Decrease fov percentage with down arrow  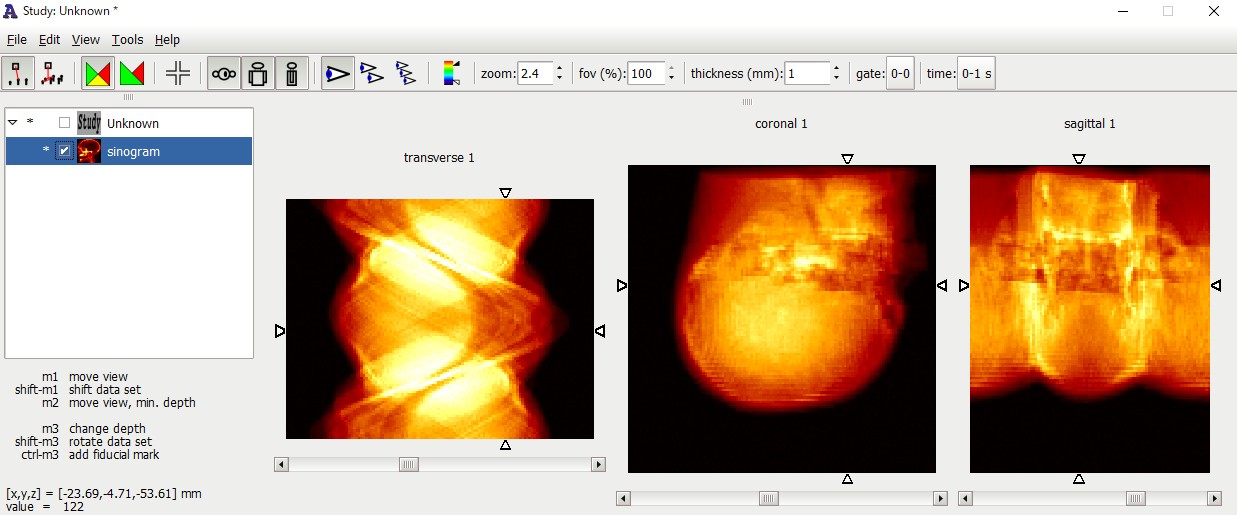[671, 79]
